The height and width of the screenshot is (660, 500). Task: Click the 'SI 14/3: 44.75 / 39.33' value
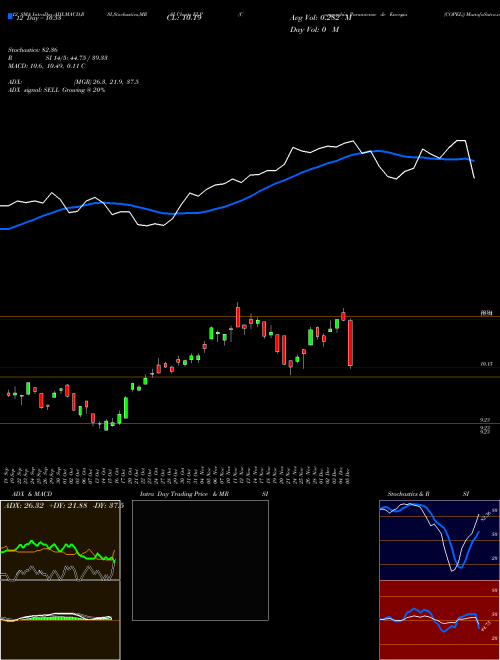pyautogui.click(x=76, y=58)
